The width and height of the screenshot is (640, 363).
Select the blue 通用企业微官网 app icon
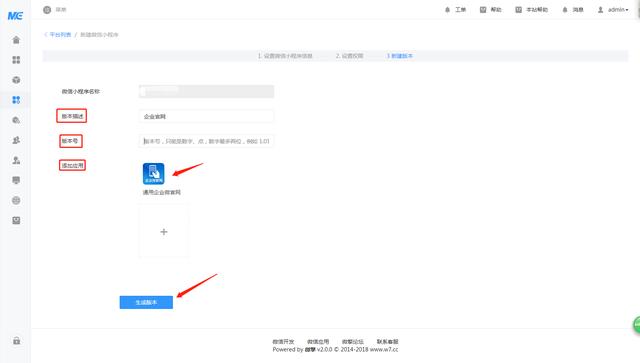pyautogui.click(x=153, y=174)
